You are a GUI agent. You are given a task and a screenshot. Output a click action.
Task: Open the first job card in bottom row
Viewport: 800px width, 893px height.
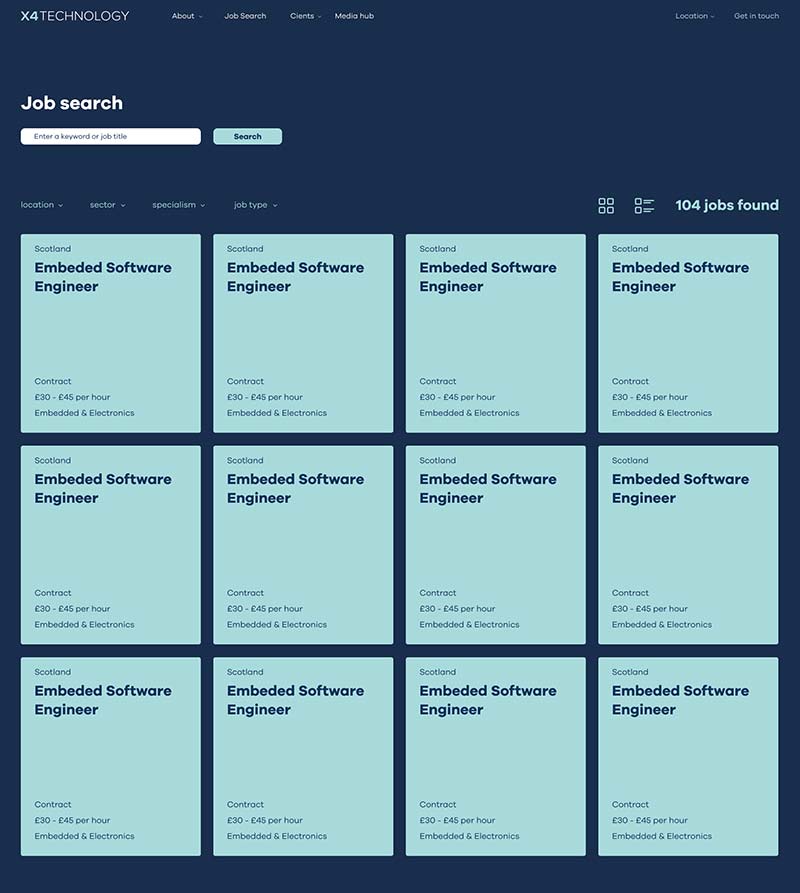point(110,756)
